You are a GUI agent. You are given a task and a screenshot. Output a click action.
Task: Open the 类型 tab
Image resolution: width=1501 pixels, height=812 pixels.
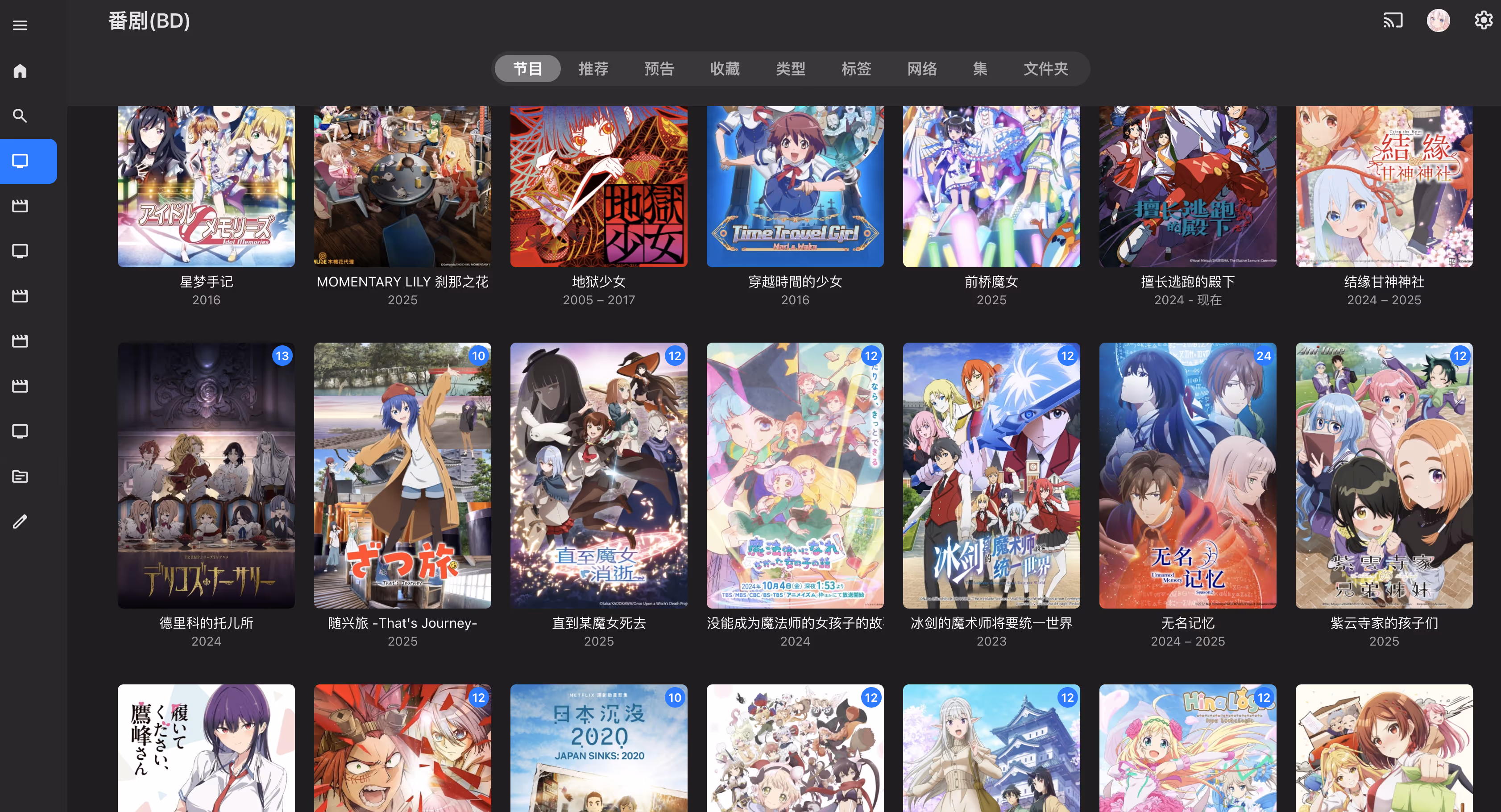(790, 69)
